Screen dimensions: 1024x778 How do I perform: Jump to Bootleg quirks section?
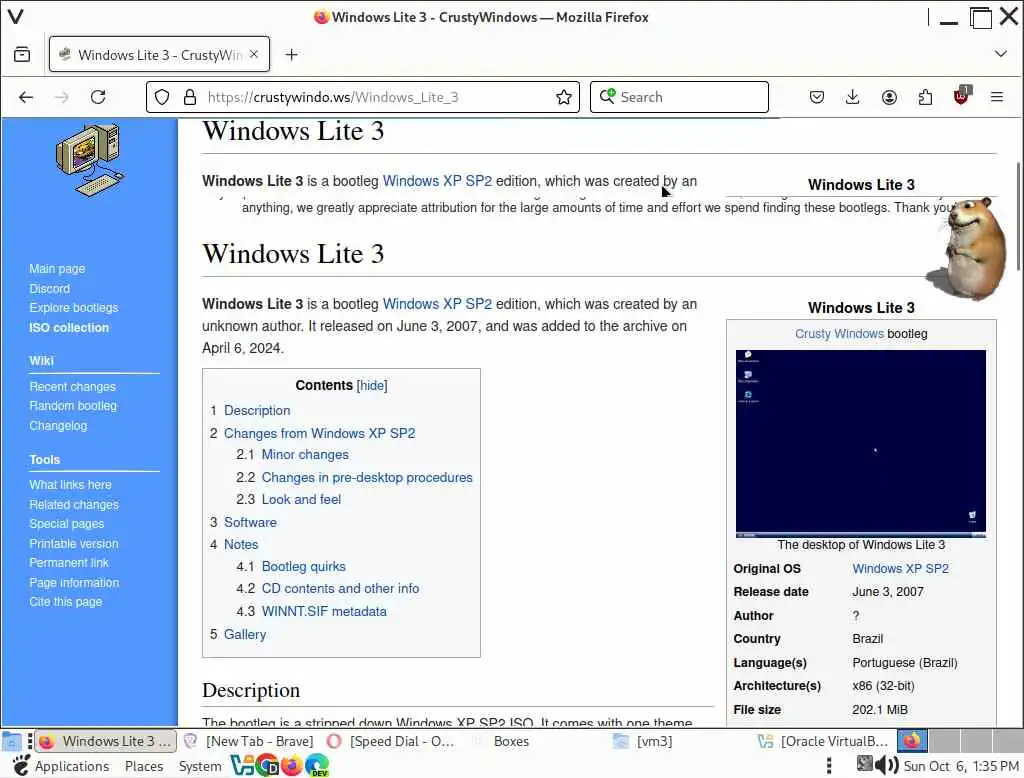pyautogui.click(x=304, y=566)
